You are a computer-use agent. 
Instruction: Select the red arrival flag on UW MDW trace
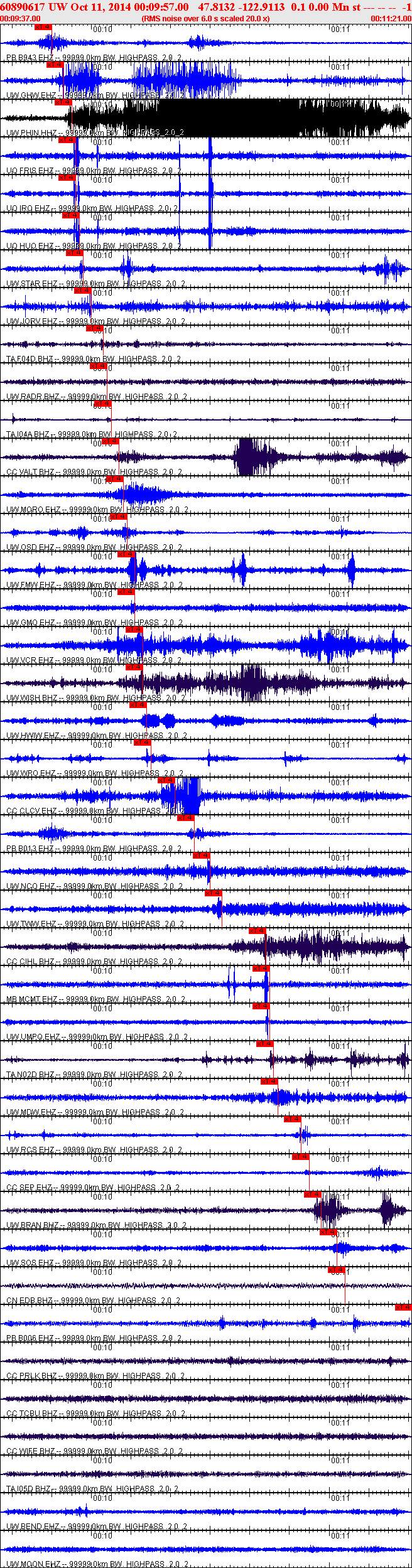click(x=269, y=1082)
